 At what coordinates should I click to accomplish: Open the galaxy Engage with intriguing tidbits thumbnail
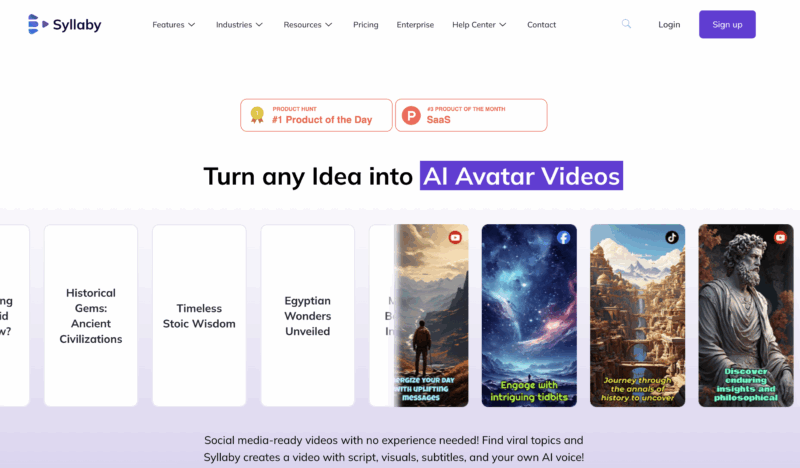[x=529, y=315]
